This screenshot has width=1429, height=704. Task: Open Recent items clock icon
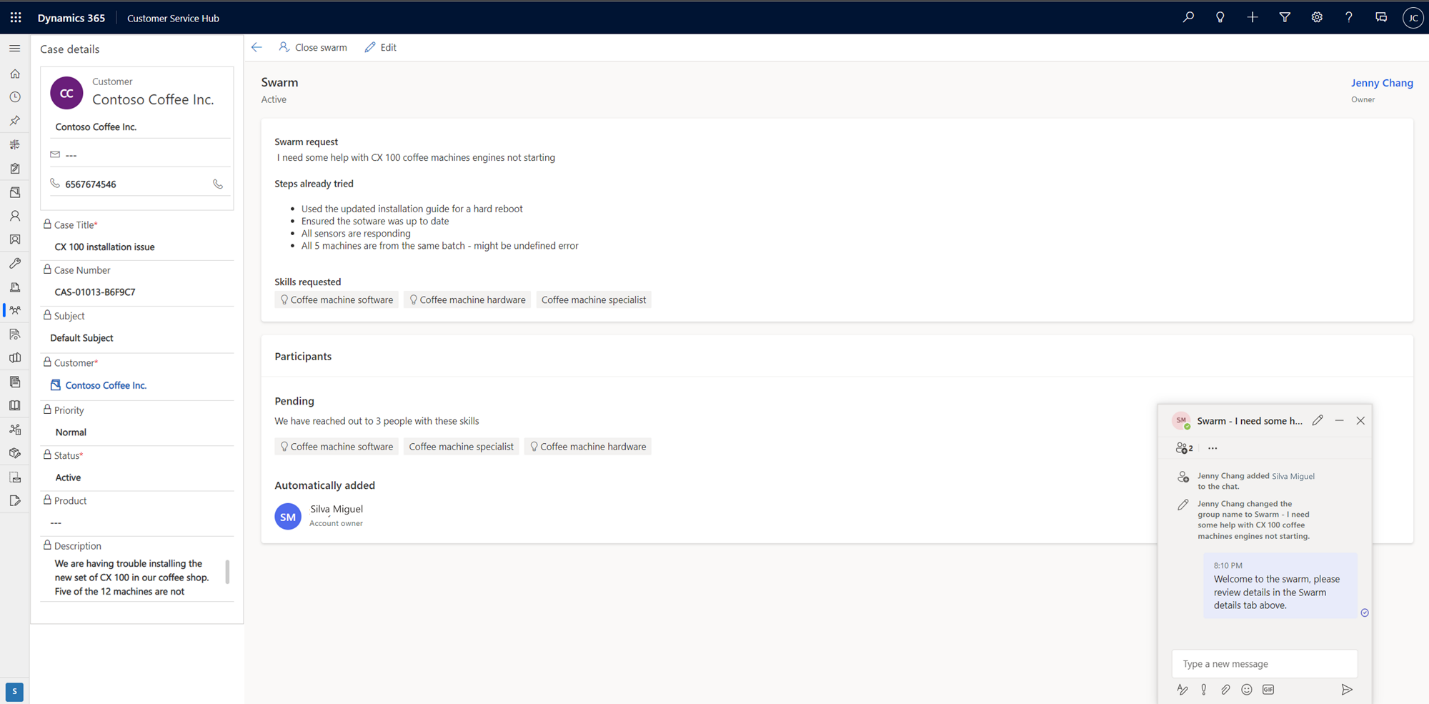pos(15,97)
